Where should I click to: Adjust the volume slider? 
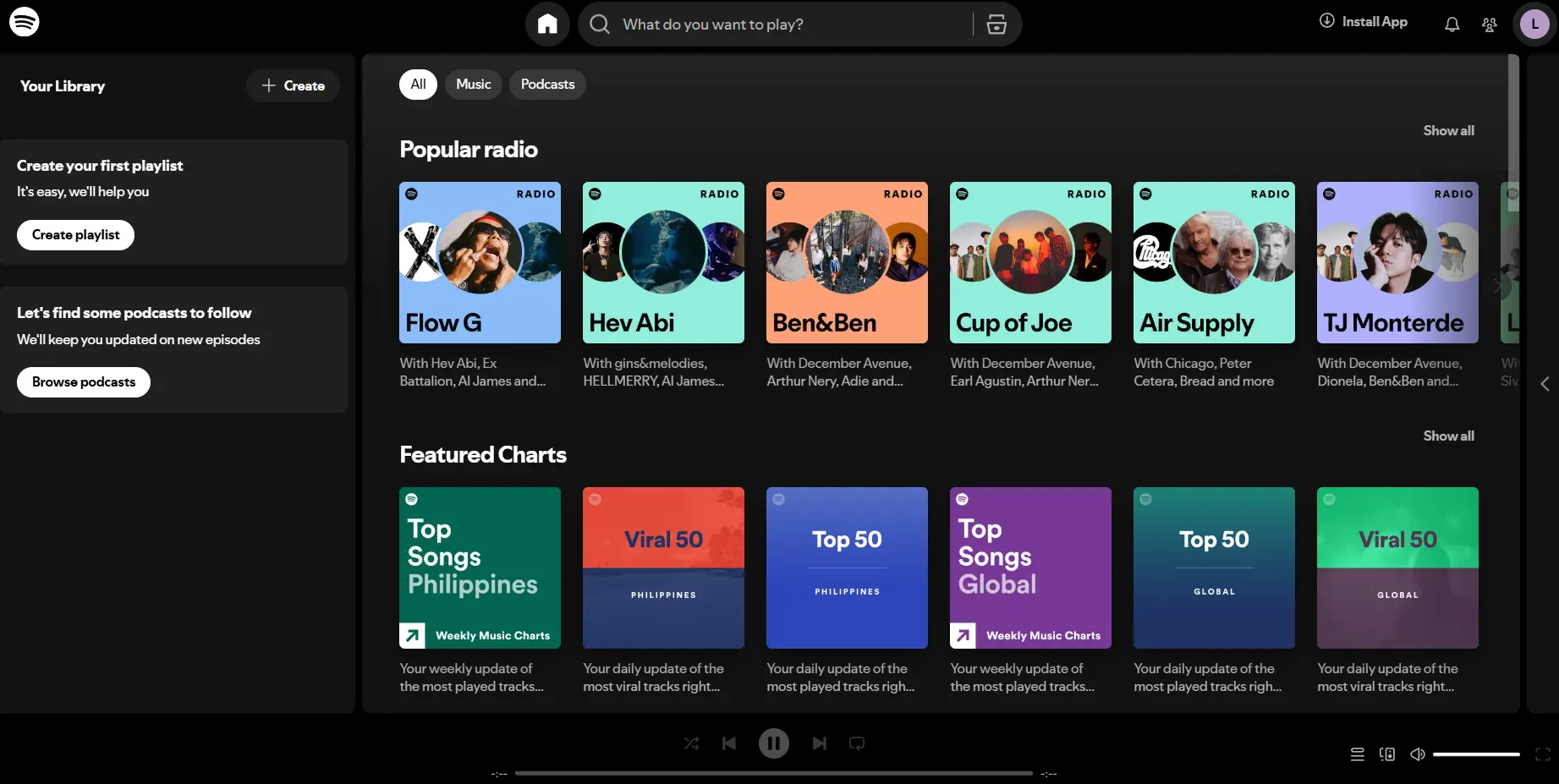tap(1476, 754)
